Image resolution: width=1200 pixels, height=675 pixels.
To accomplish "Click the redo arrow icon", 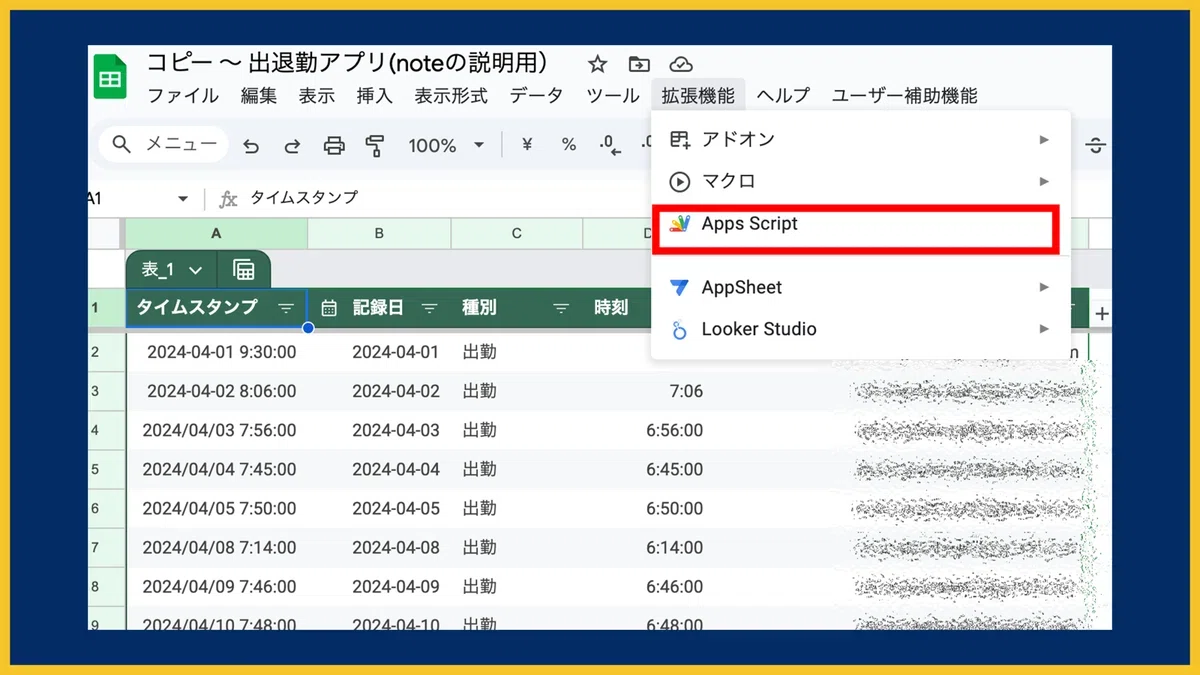I will click(x=292, y=146).
